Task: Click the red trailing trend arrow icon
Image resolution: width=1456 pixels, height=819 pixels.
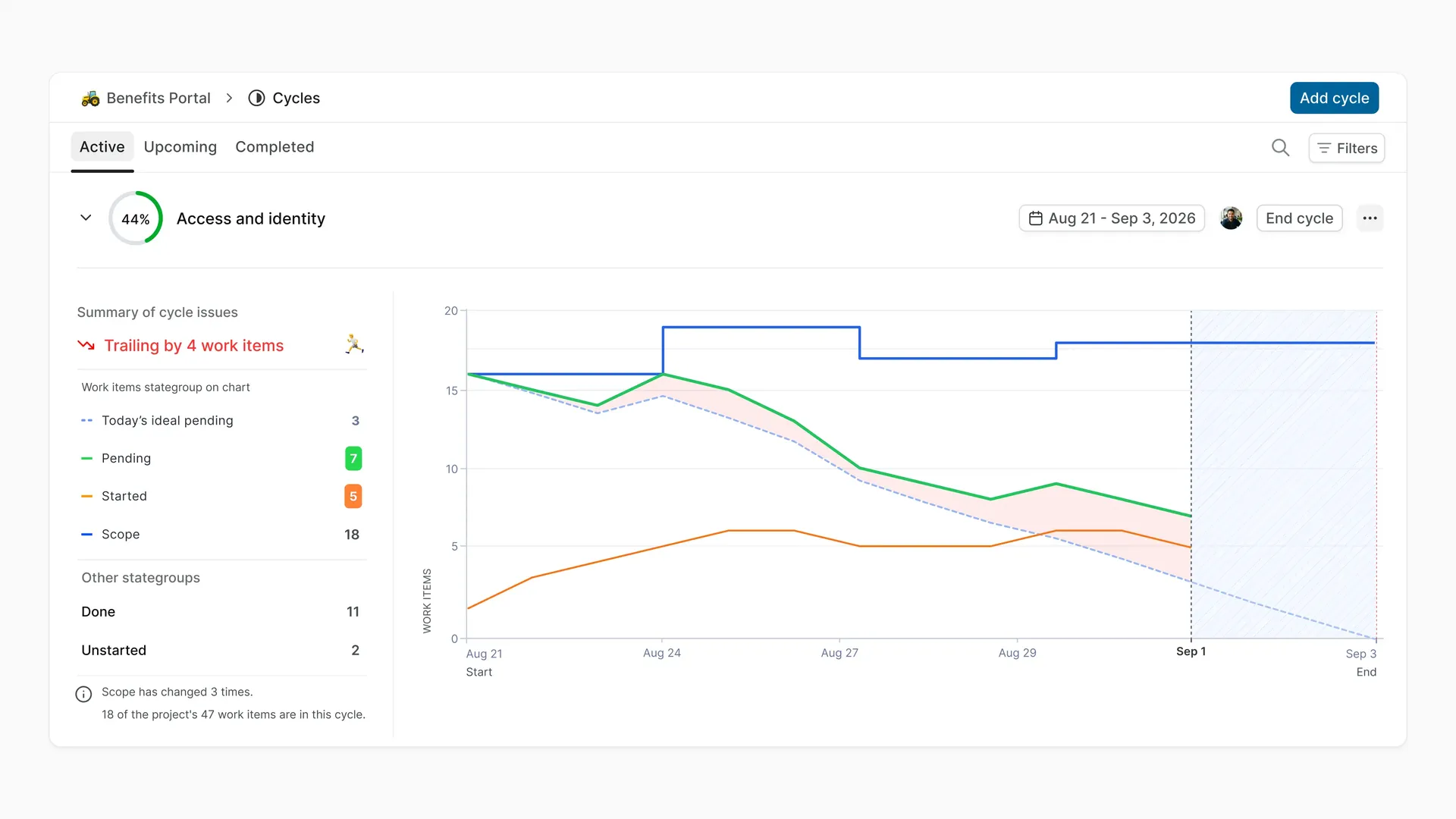Action: [x=86, y=345]
